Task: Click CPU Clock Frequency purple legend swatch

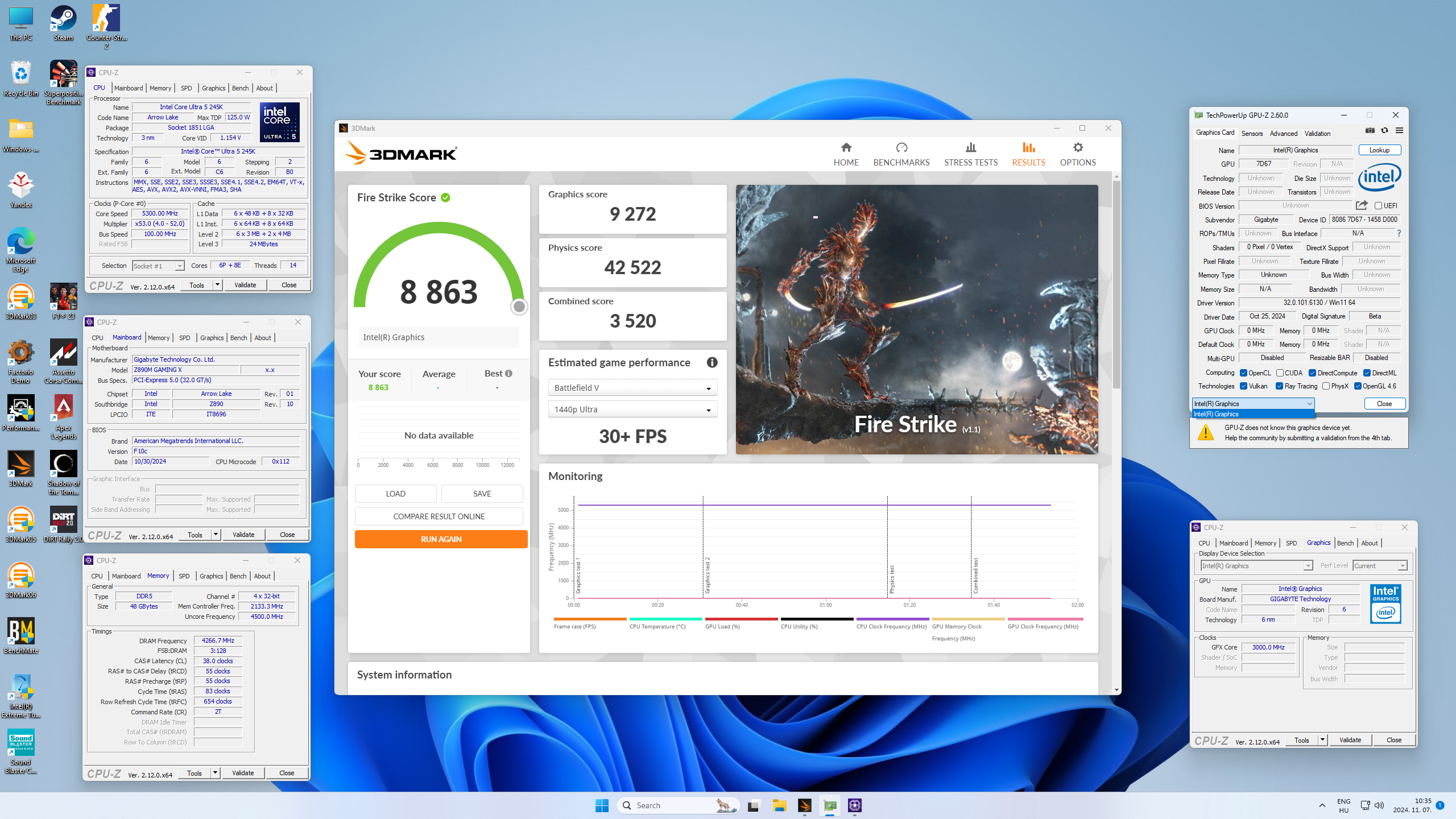Action: (892, 619)
